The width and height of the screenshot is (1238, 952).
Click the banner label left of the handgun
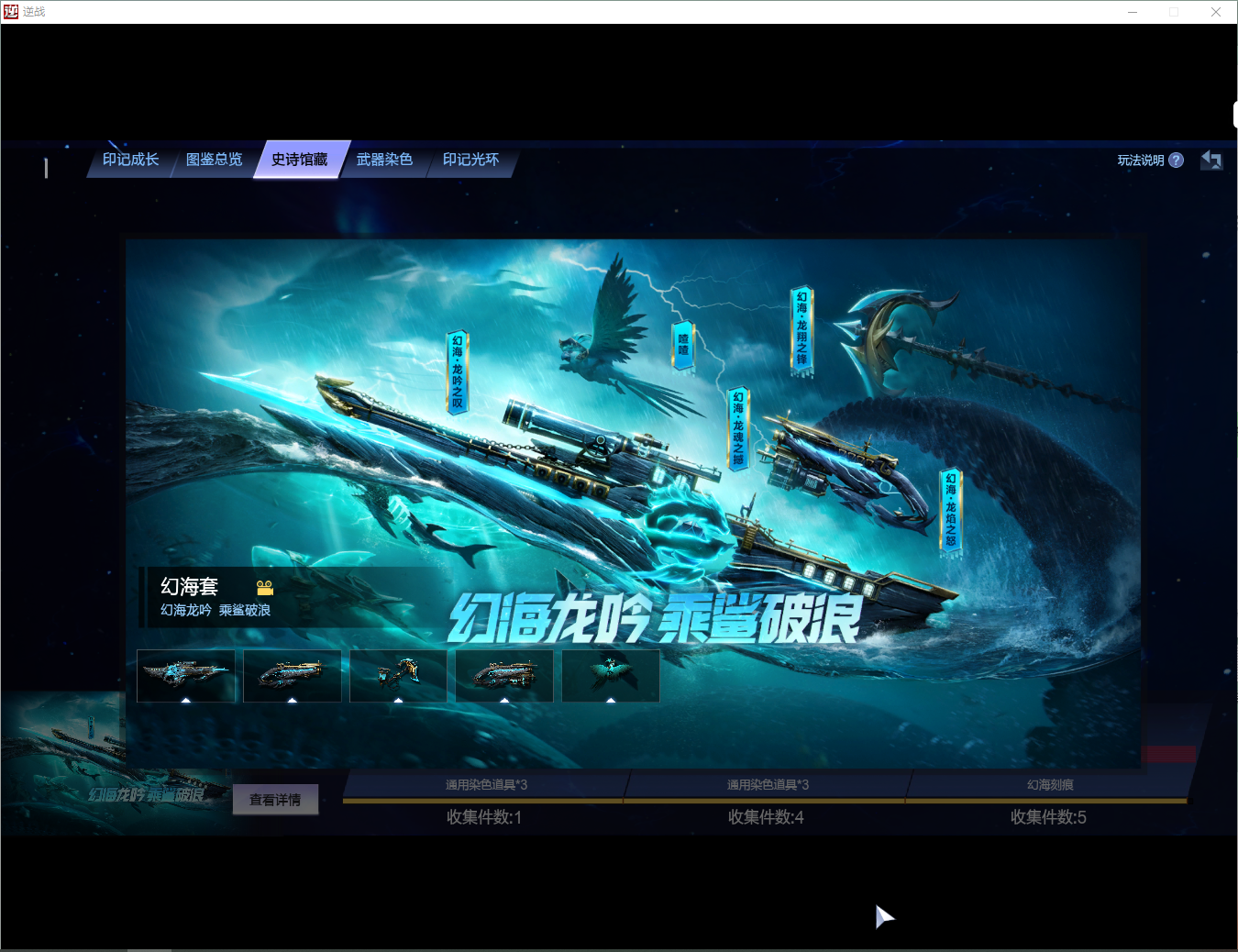point(738,429)
